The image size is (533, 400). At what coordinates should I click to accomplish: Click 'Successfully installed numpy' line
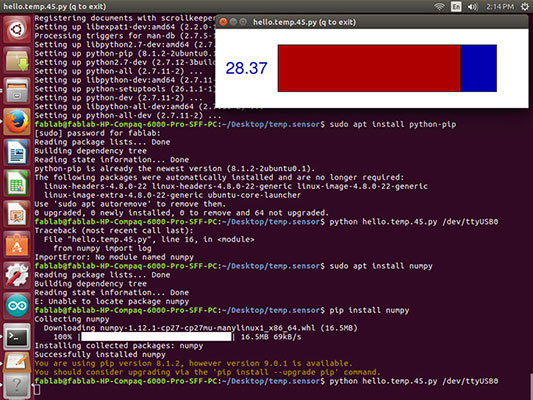click(100, 354)
